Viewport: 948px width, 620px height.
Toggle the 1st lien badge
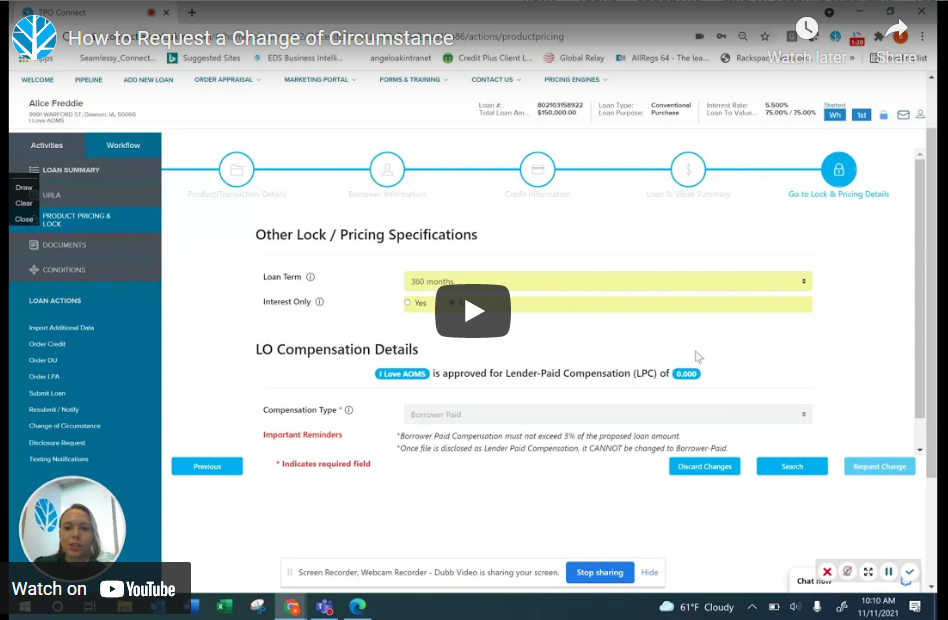(862, 115)
